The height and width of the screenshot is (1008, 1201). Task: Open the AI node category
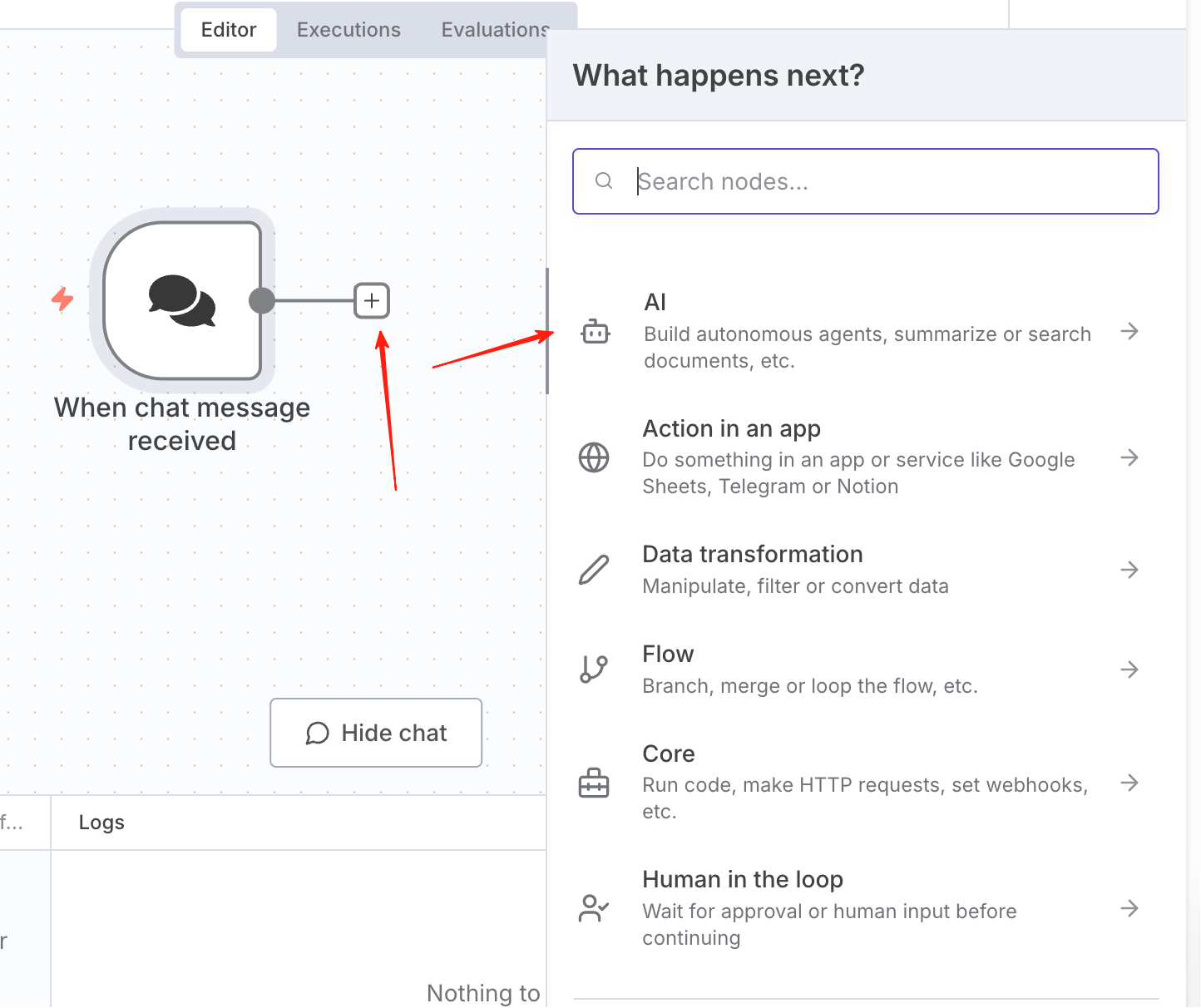[x=866, y=331]
